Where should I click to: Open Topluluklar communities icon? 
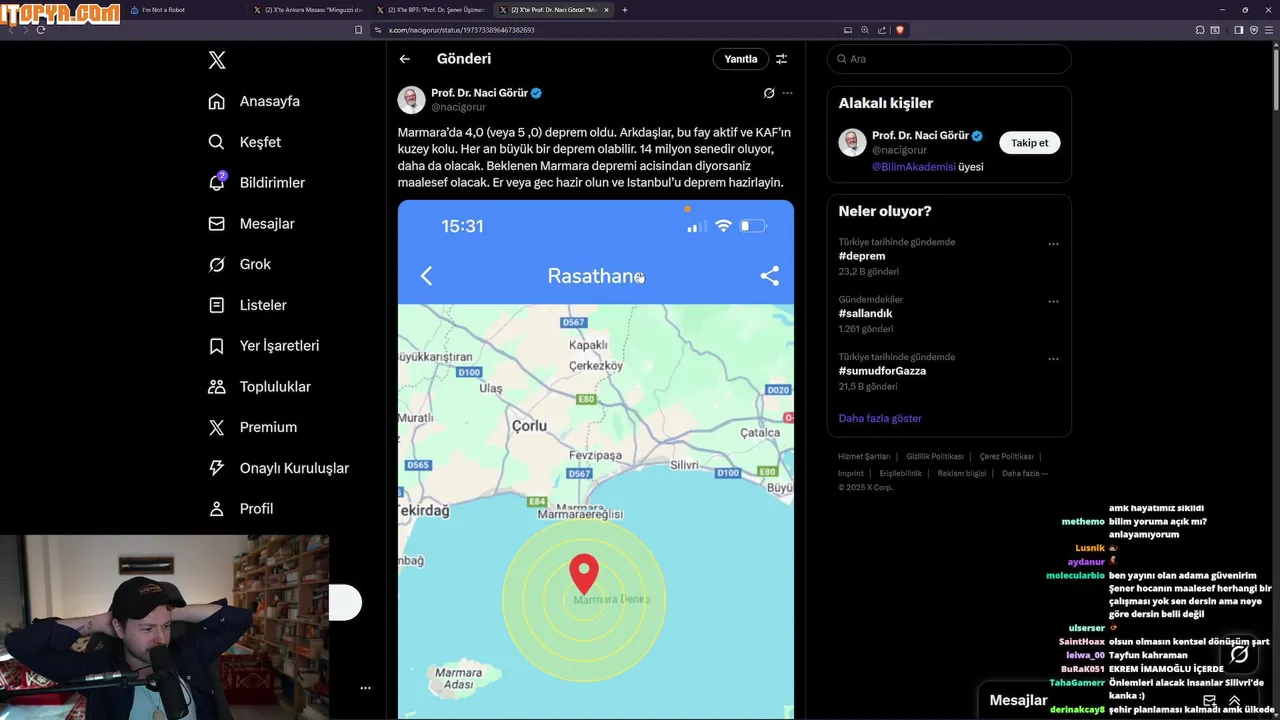point(216,386)
